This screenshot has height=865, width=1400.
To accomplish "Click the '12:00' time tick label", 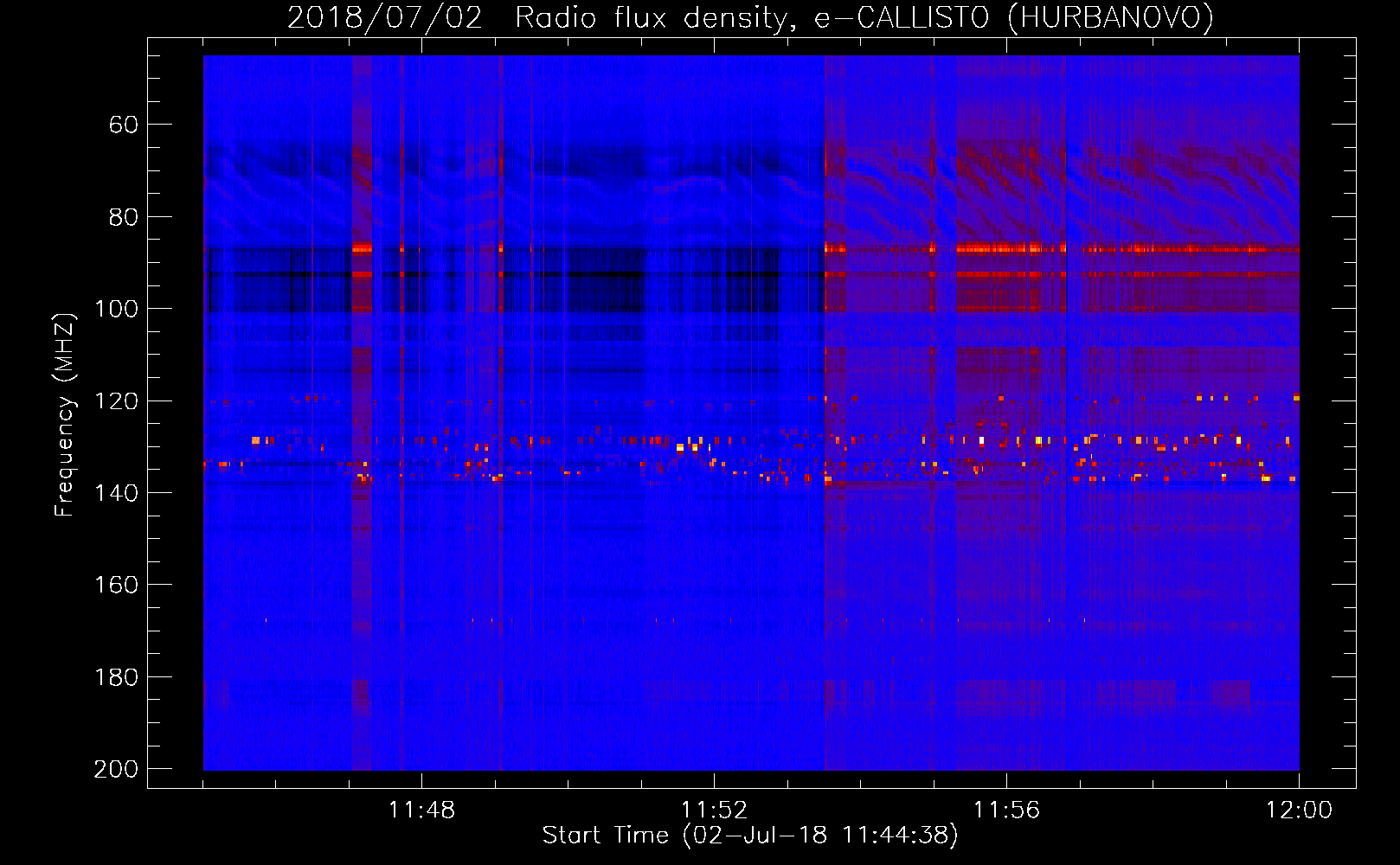I will (x=1299, y=811).
